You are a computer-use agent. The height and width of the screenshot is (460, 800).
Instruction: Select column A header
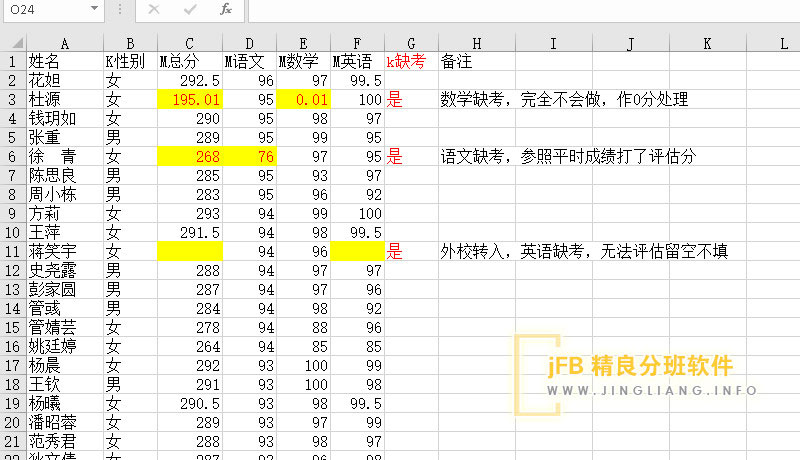(65, 43)
